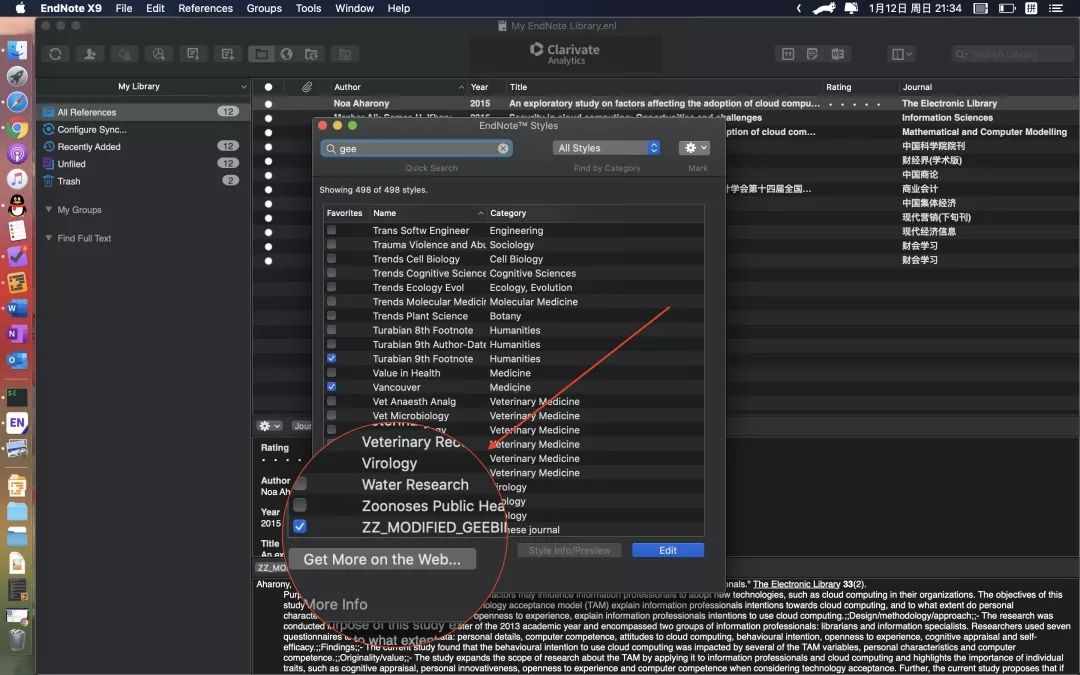
Task: Select Online Search mode globe icon
Action: tap(287, 54)
